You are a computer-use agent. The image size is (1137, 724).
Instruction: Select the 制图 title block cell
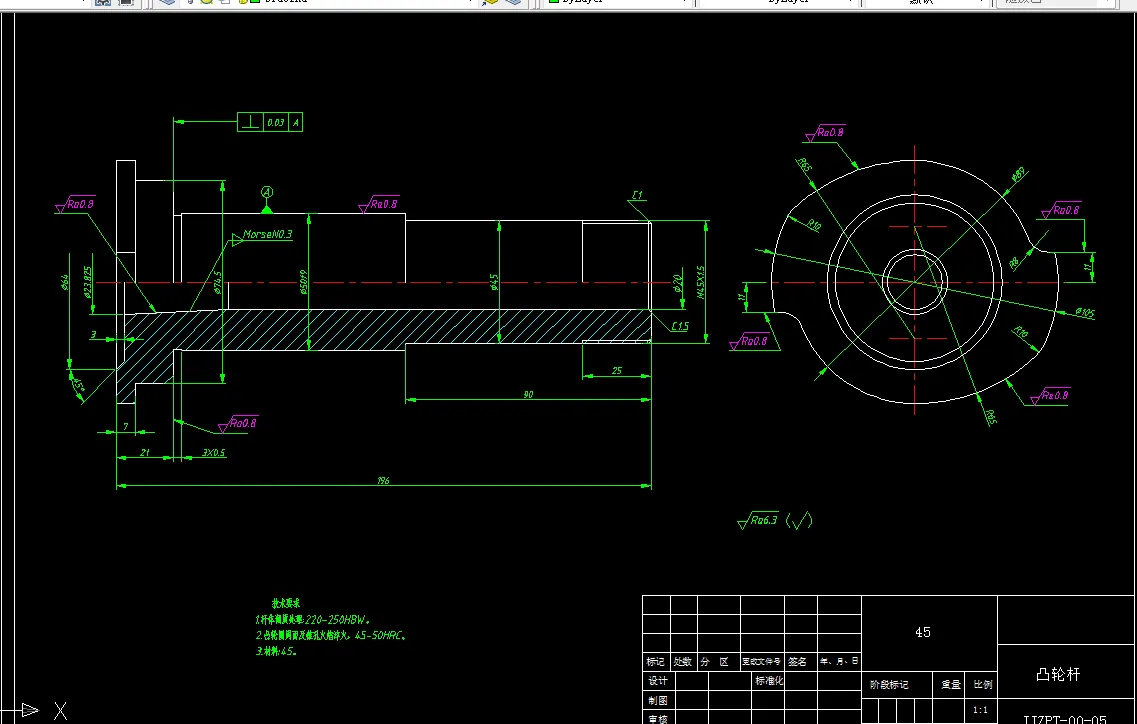(658, 701)
